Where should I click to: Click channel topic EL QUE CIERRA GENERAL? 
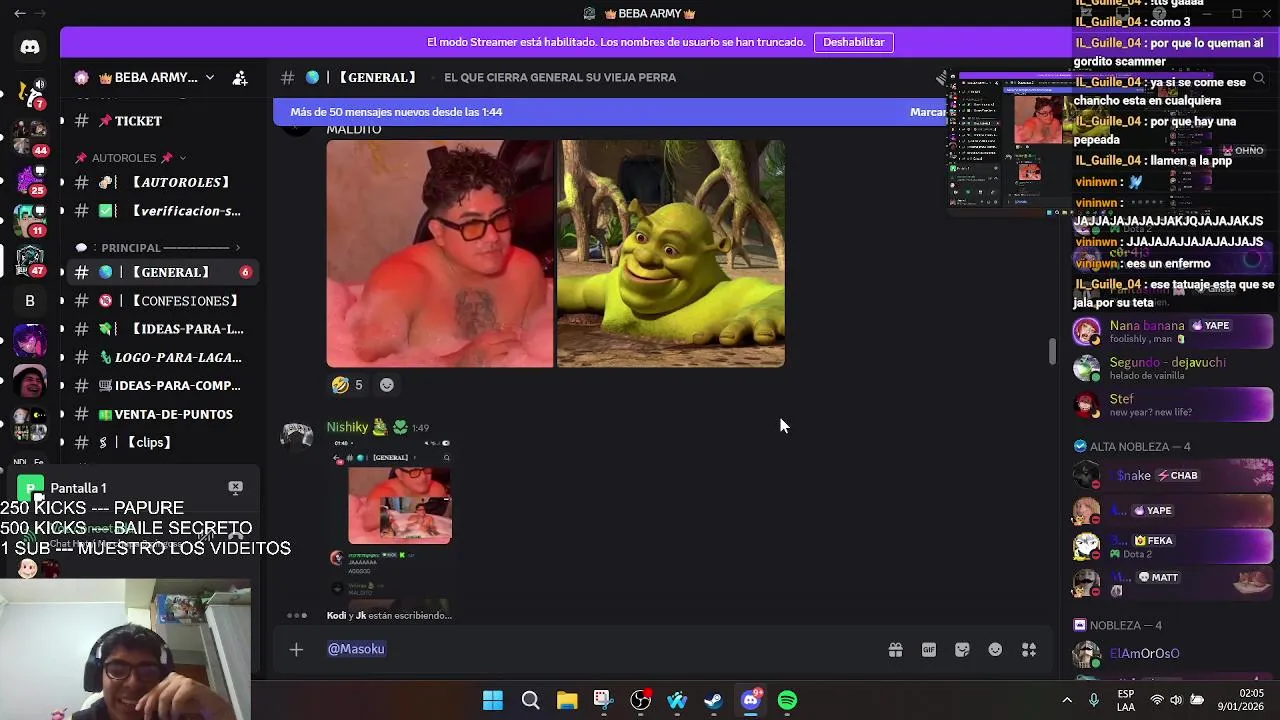pyautogui.click(x=560, y=78)
